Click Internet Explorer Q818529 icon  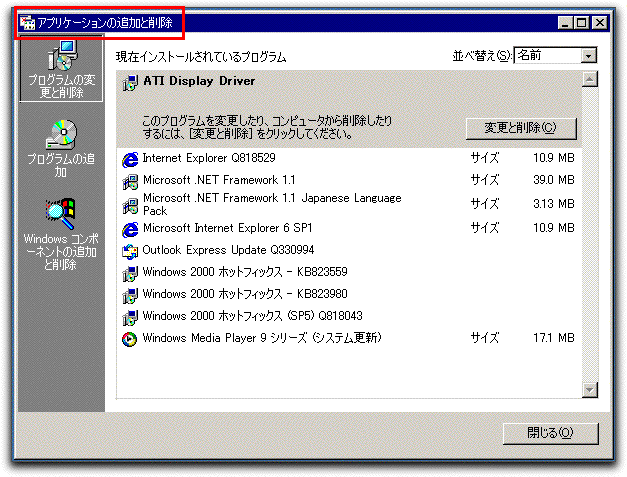point(130,160)
